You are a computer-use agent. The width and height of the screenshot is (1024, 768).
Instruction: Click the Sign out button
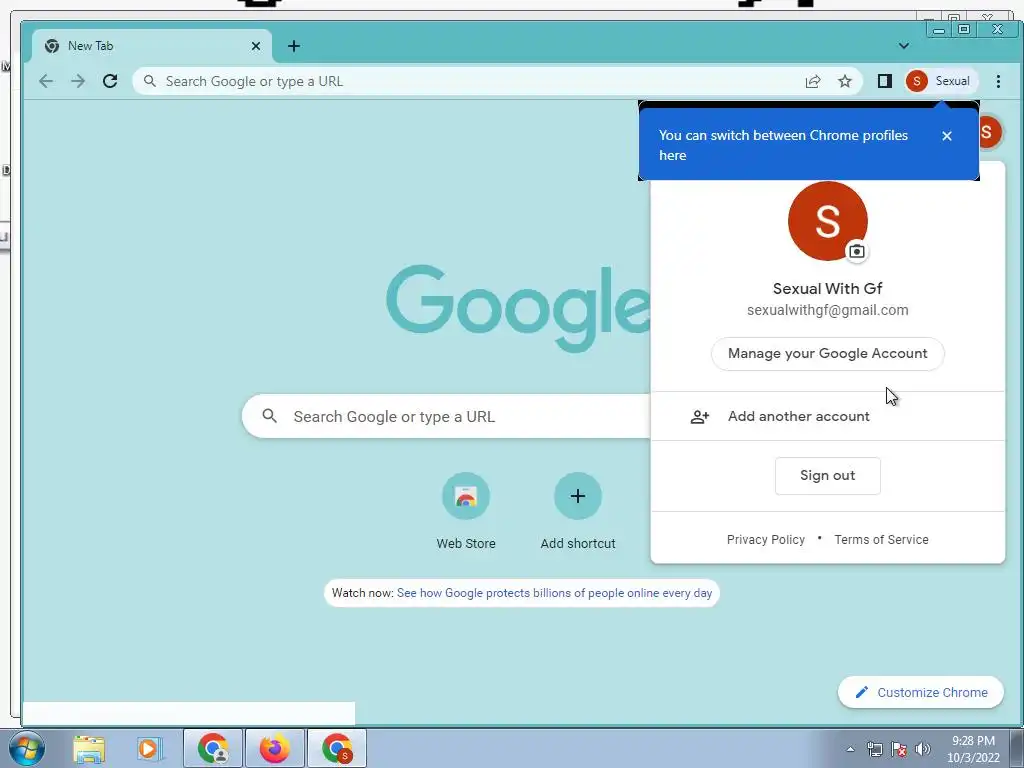pos(827,475)
